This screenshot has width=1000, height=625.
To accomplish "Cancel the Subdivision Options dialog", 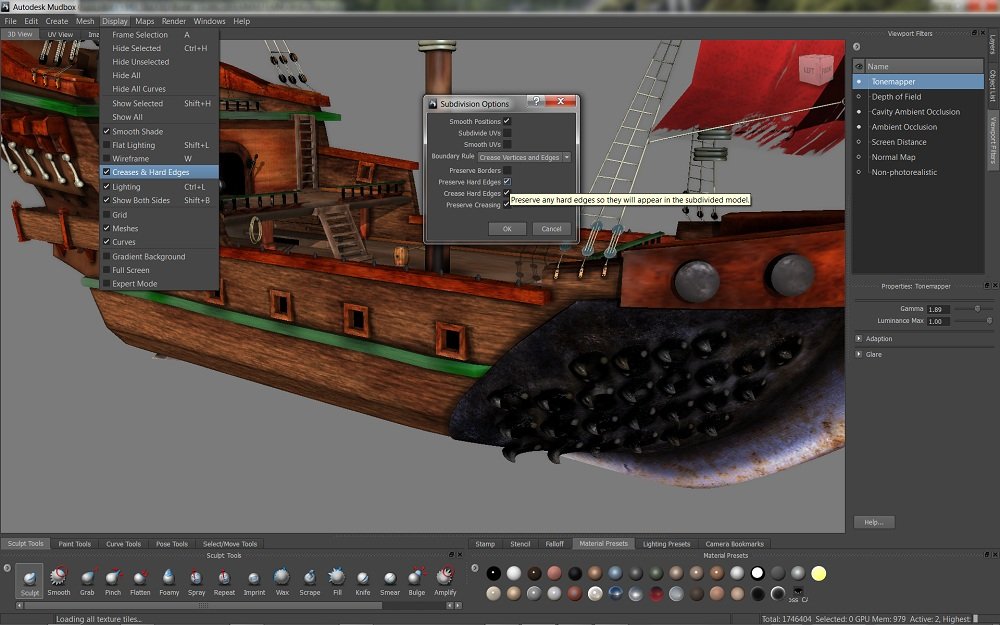I will point(552,228).
